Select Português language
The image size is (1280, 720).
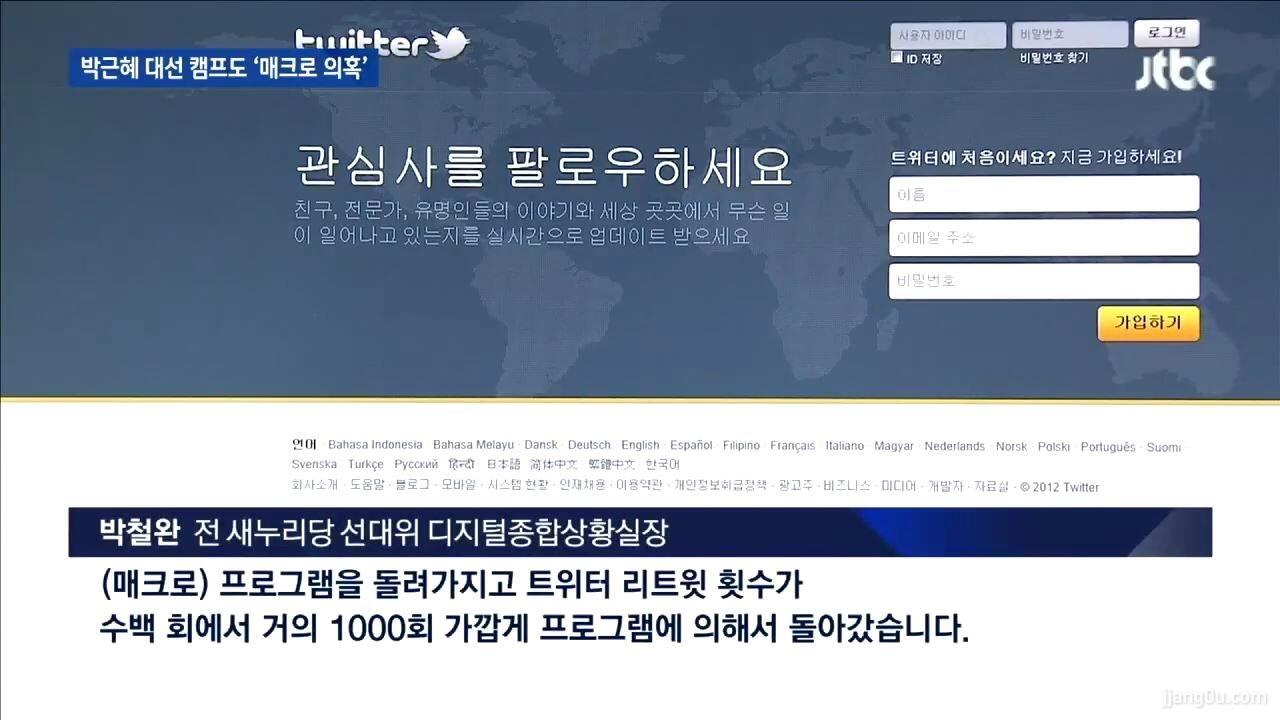point(1108,447)
